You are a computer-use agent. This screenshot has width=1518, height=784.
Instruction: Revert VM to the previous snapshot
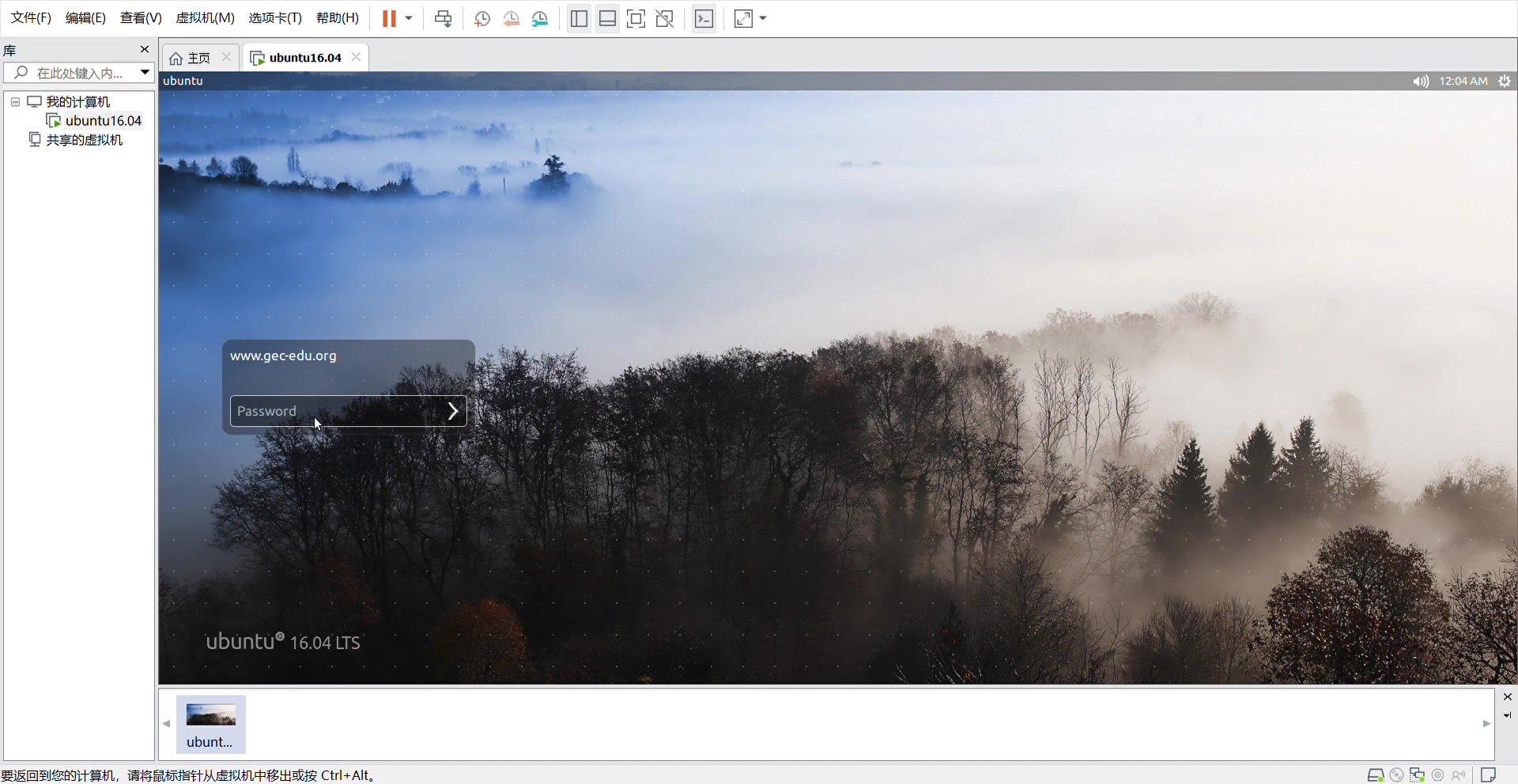pos(512,18)
